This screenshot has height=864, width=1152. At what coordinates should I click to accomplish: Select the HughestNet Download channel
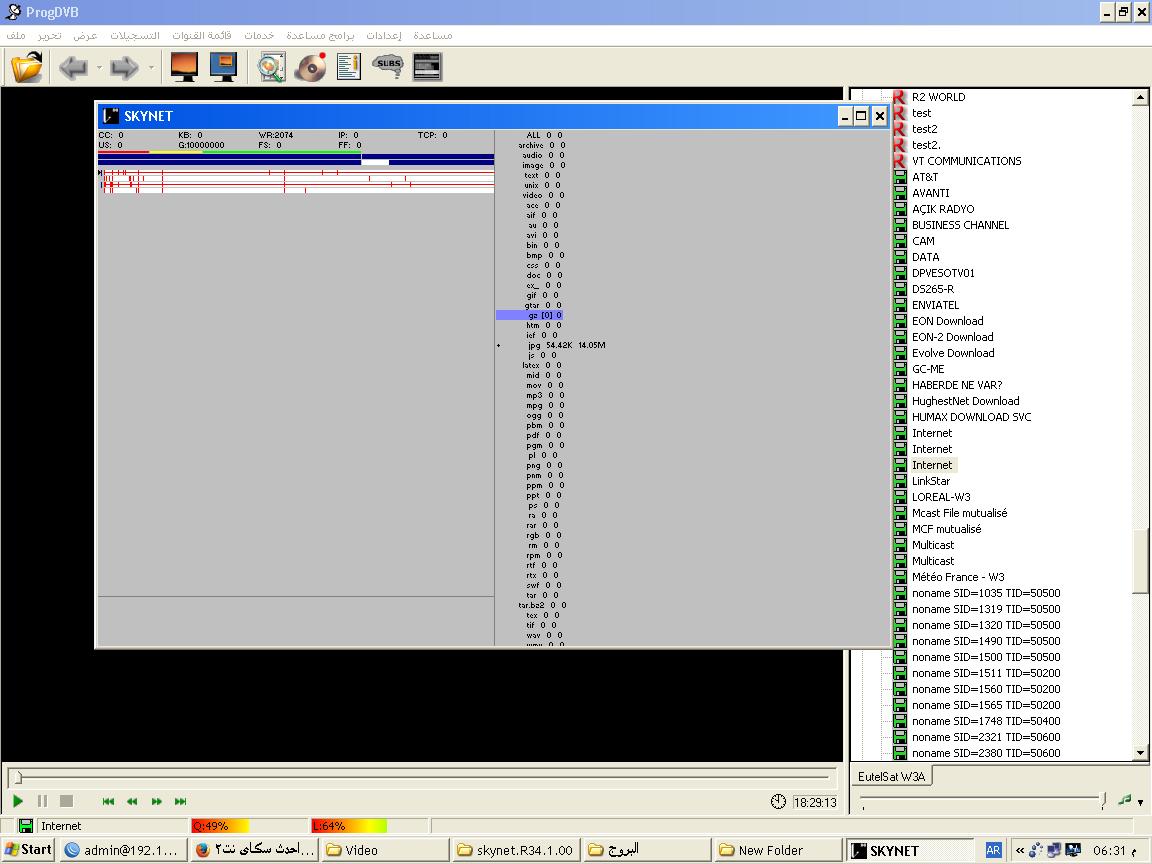tap(965, 401)
